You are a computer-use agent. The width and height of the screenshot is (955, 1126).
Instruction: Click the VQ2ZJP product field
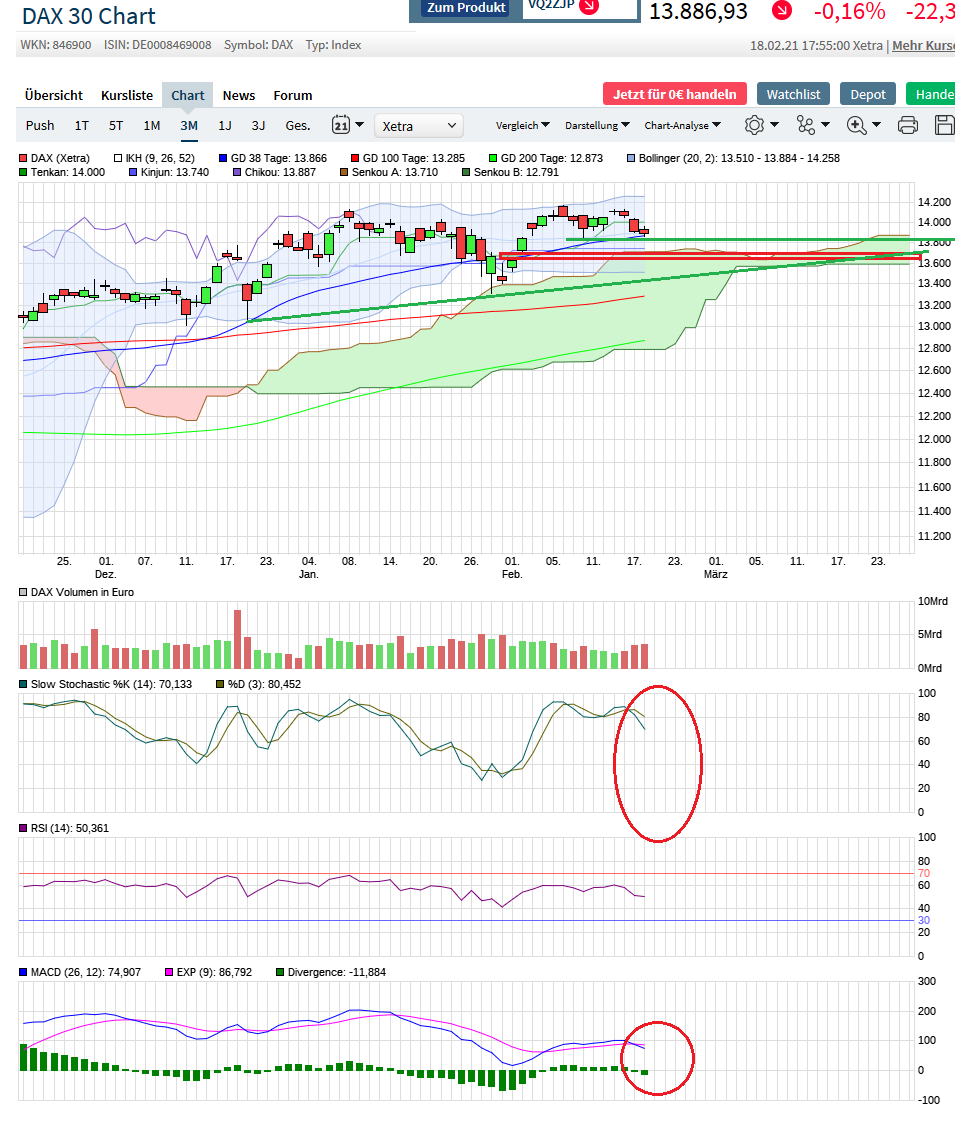click(x=580, y=8)
